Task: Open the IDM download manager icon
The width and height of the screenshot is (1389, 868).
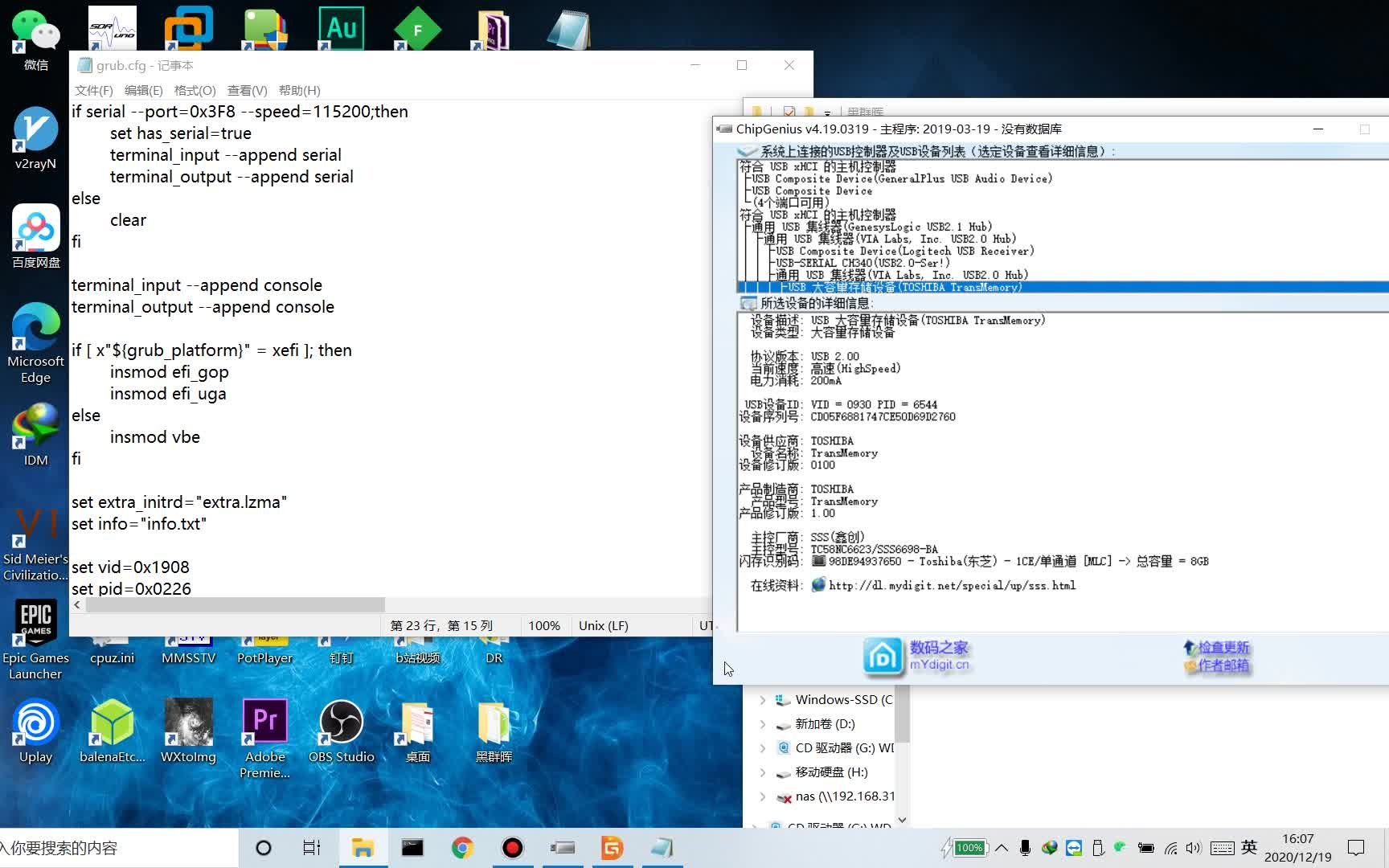Action: coord(35,434)
